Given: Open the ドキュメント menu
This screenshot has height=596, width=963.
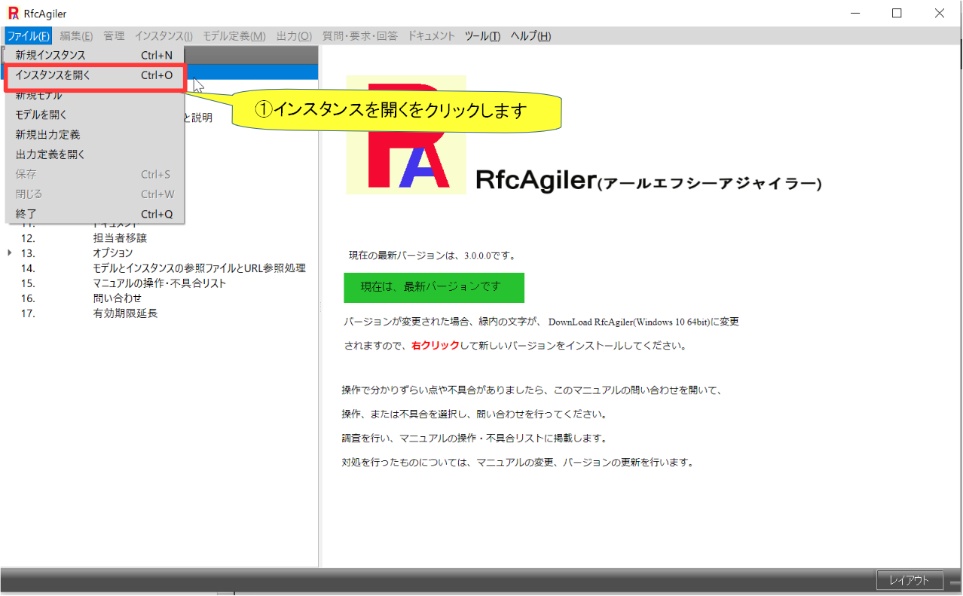Looking at the screenshot, I should 431,36.
